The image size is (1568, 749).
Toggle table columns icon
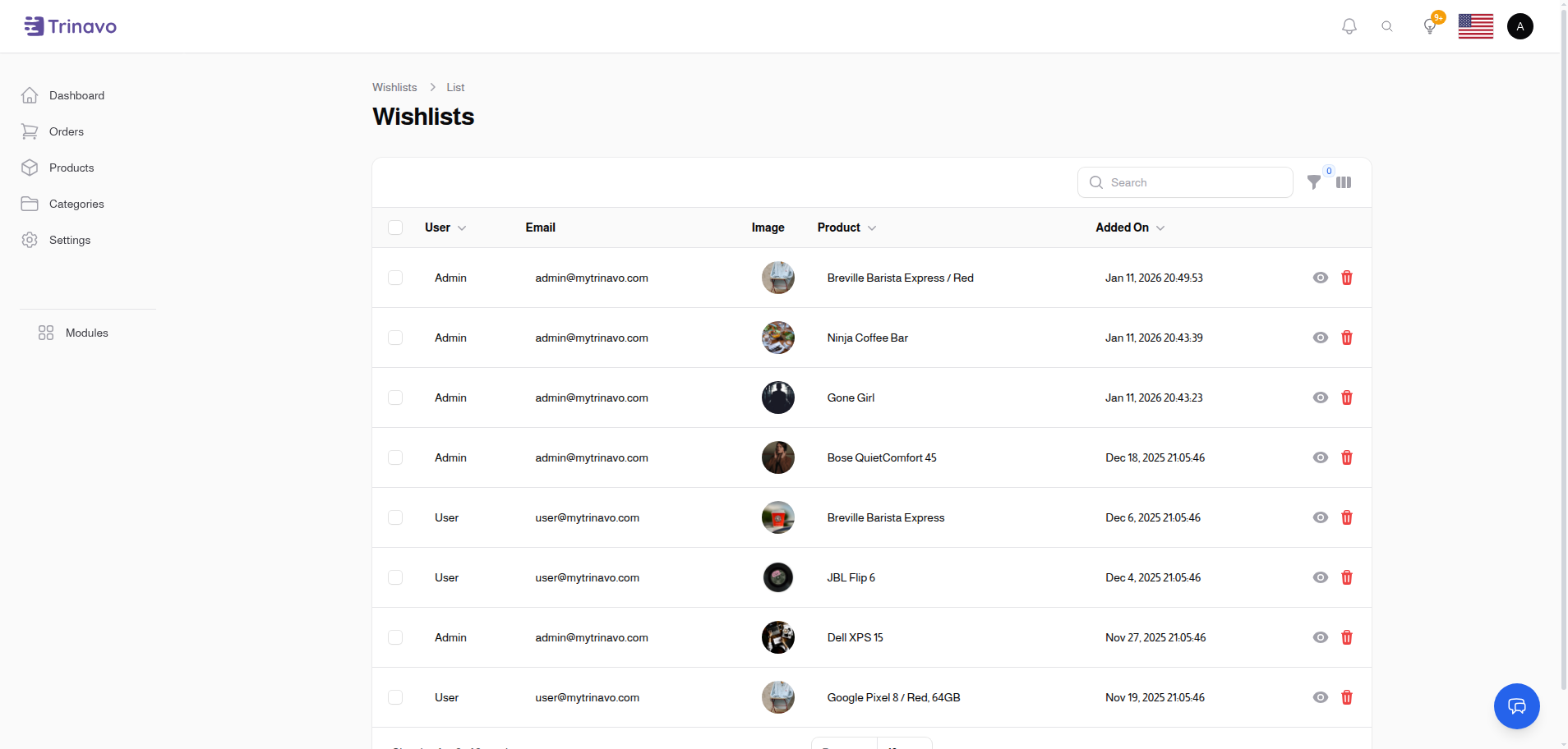click(1344, 182)
